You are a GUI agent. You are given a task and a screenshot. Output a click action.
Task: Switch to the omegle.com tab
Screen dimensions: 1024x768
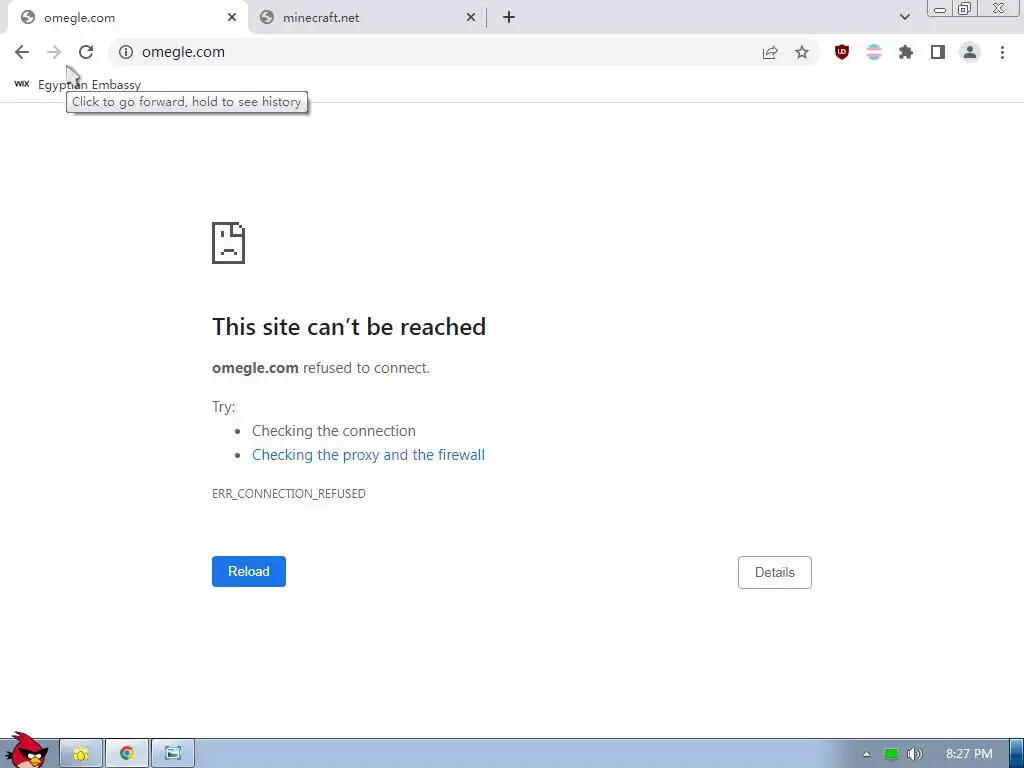tap(127, 18)
